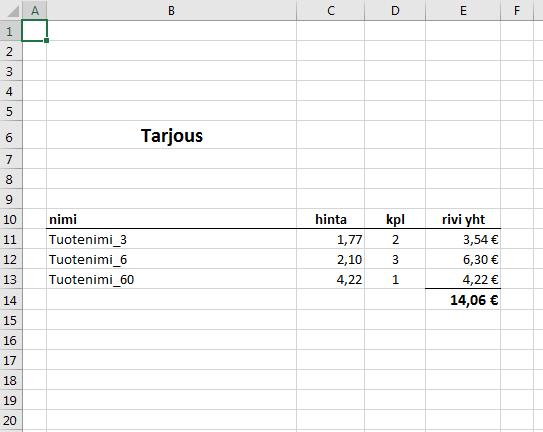Select the hinta header cell
This screenshot has height=432, width=543.
[x=331, y=219]
